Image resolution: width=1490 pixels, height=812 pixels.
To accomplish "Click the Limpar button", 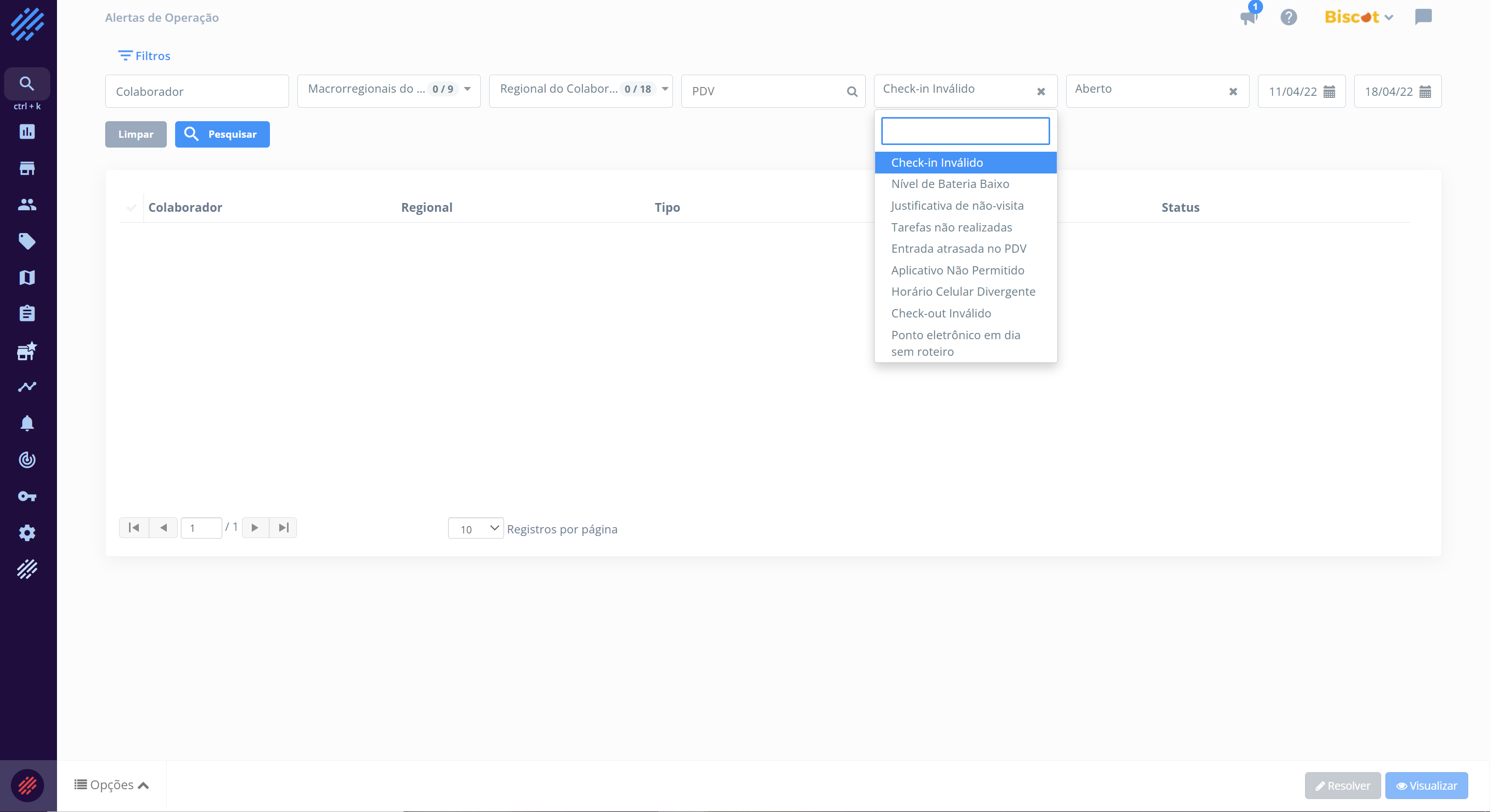I will click(x=136, y=134).
